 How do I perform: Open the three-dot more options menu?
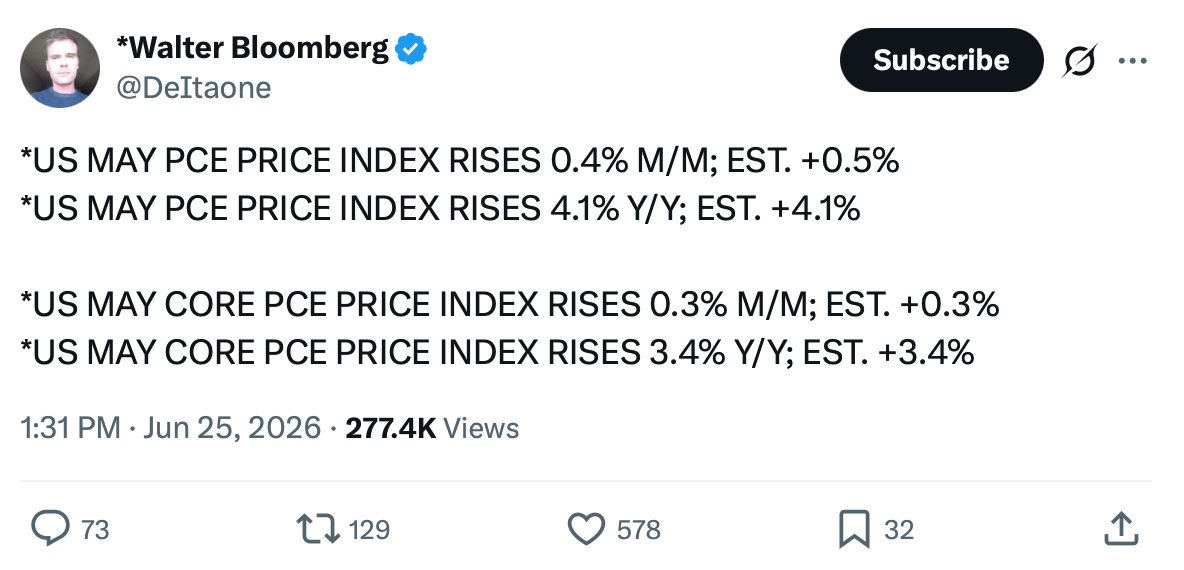pos(1133,60)
